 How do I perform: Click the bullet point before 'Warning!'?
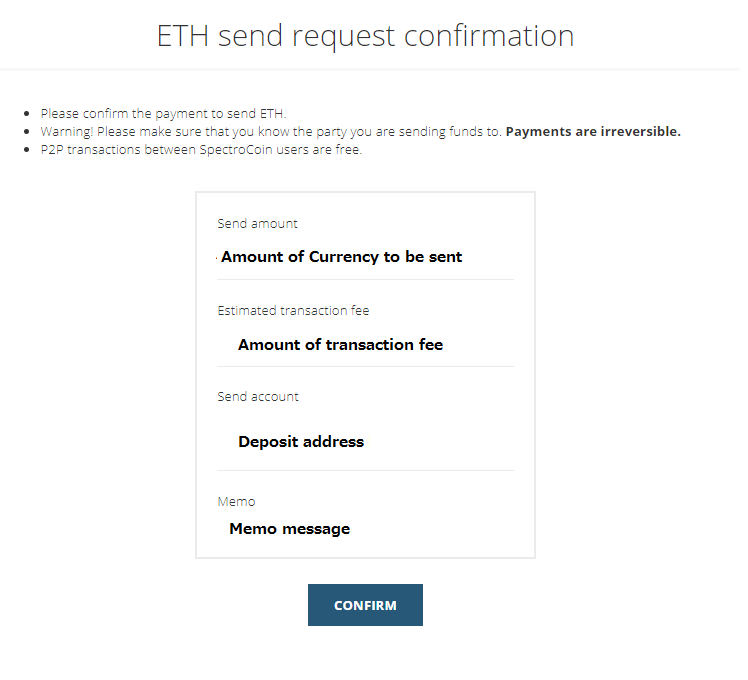coord(29,132)
